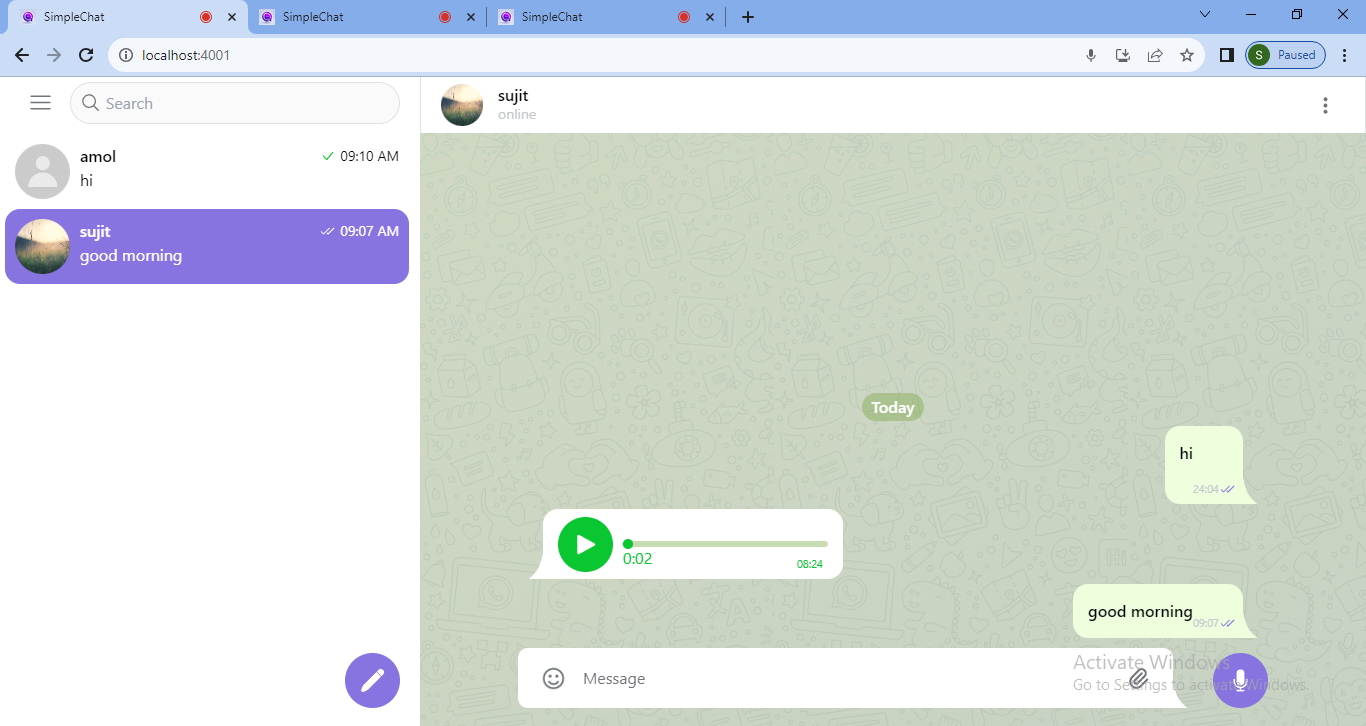Click the double checkmark on good morning message
1366x726 pixels.
point(1229,621)
